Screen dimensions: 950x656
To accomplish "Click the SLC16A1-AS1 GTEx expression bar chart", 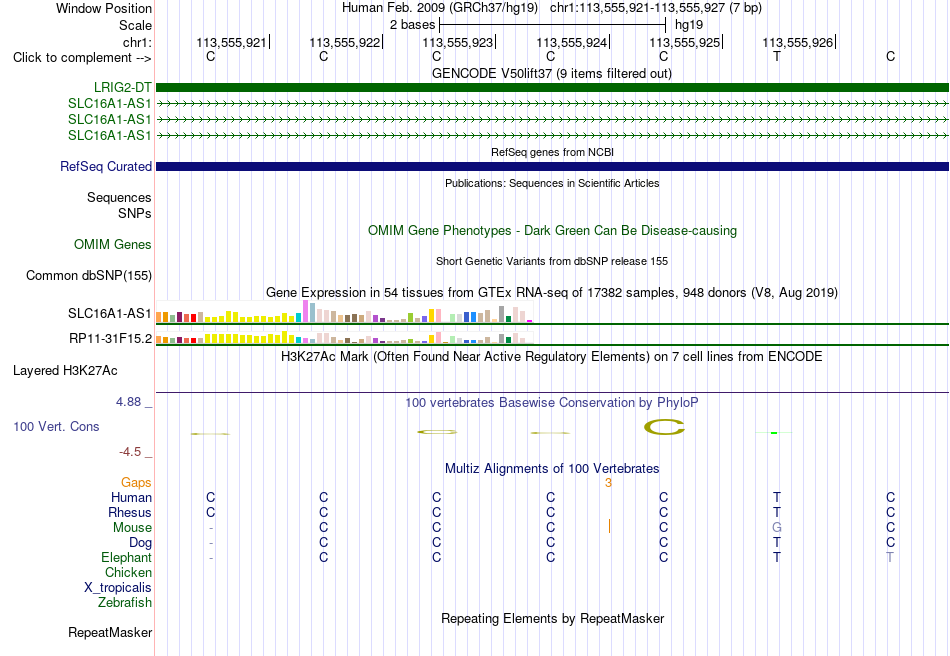I will (x=344, y=312).
